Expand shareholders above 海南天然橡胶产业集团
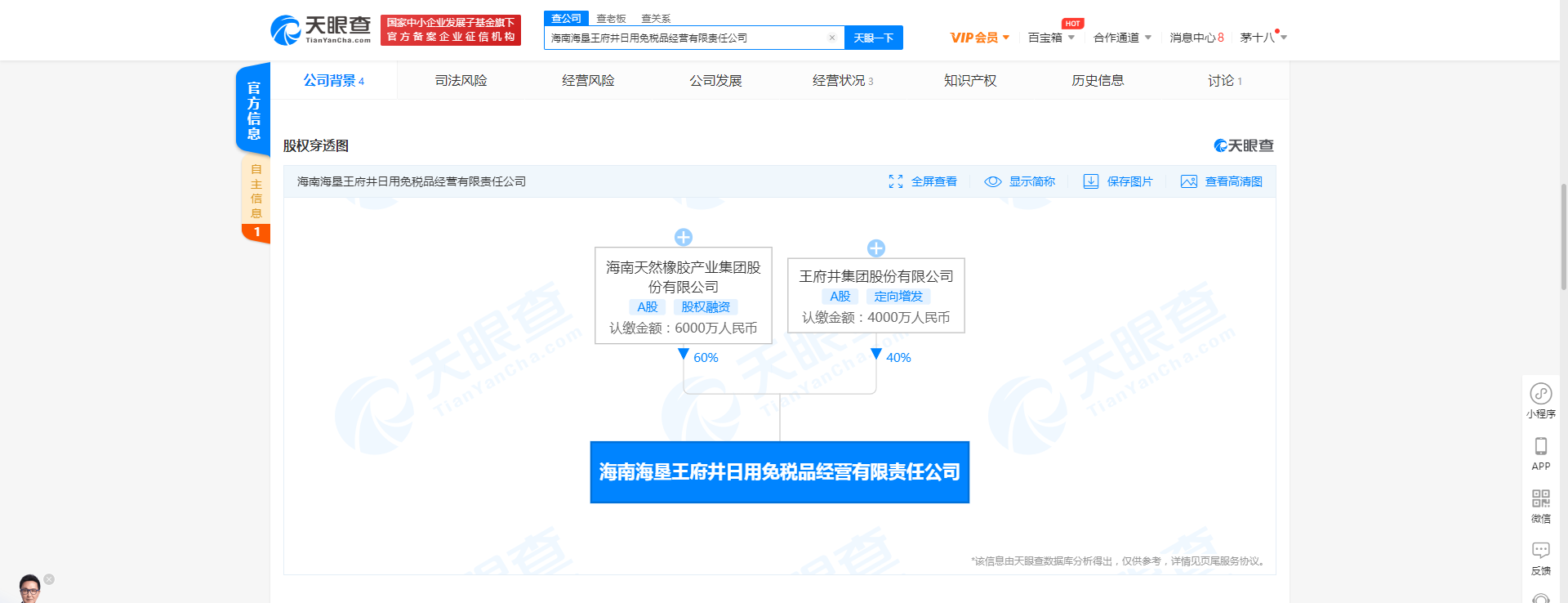 point(684,237)
